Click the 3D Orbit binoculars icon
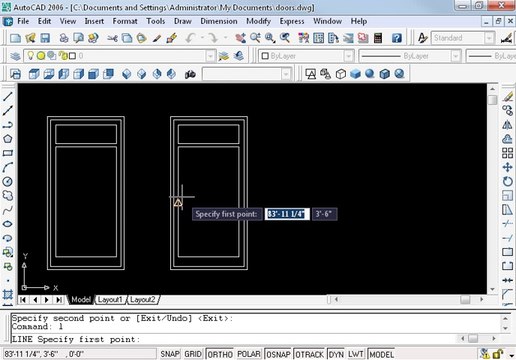Image resolution: width=516 pixels, height=360 pixels. pyautogui.click(x=190, y=74)
